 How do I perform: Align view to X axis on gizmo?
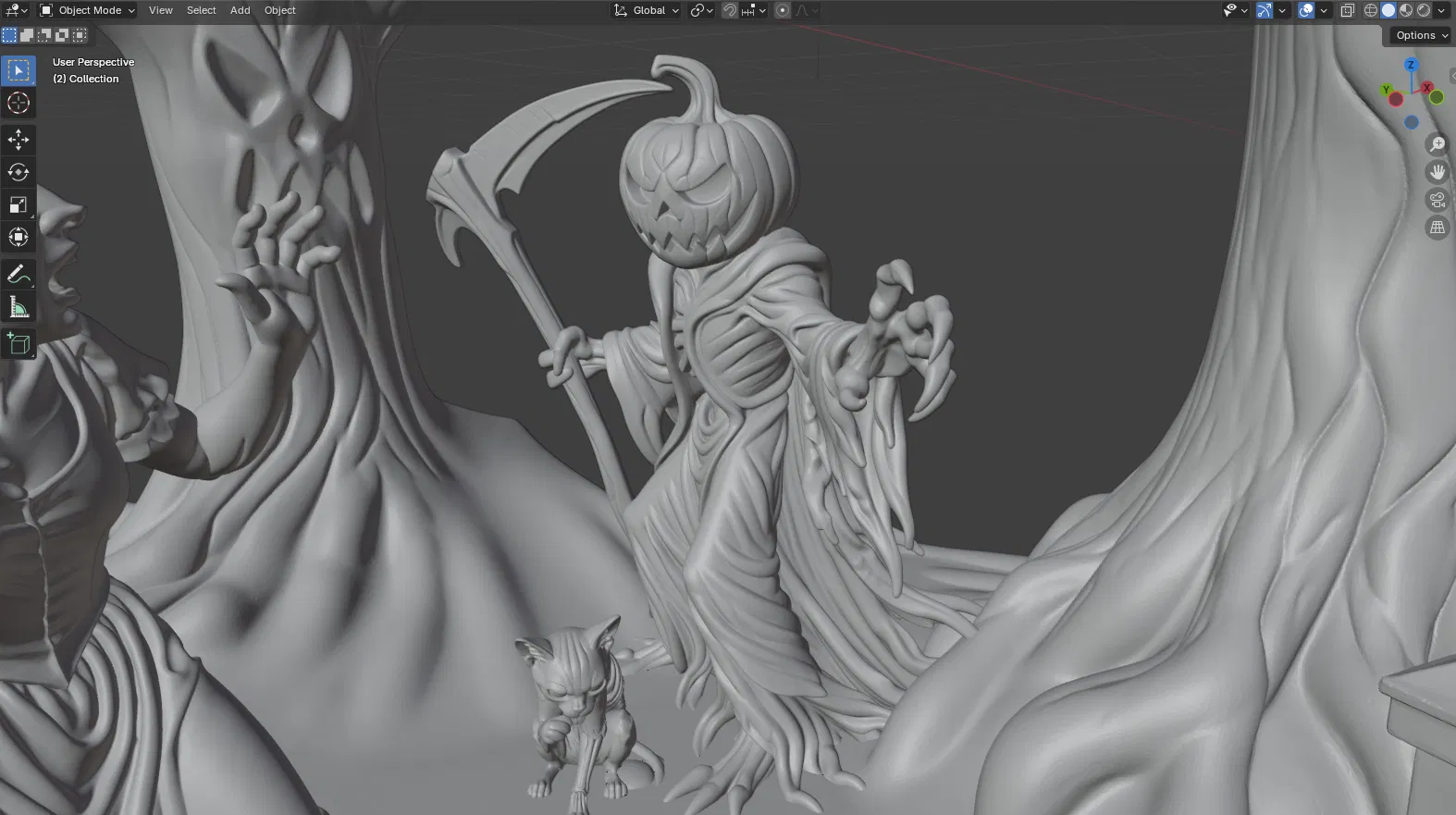(1428, 89)
